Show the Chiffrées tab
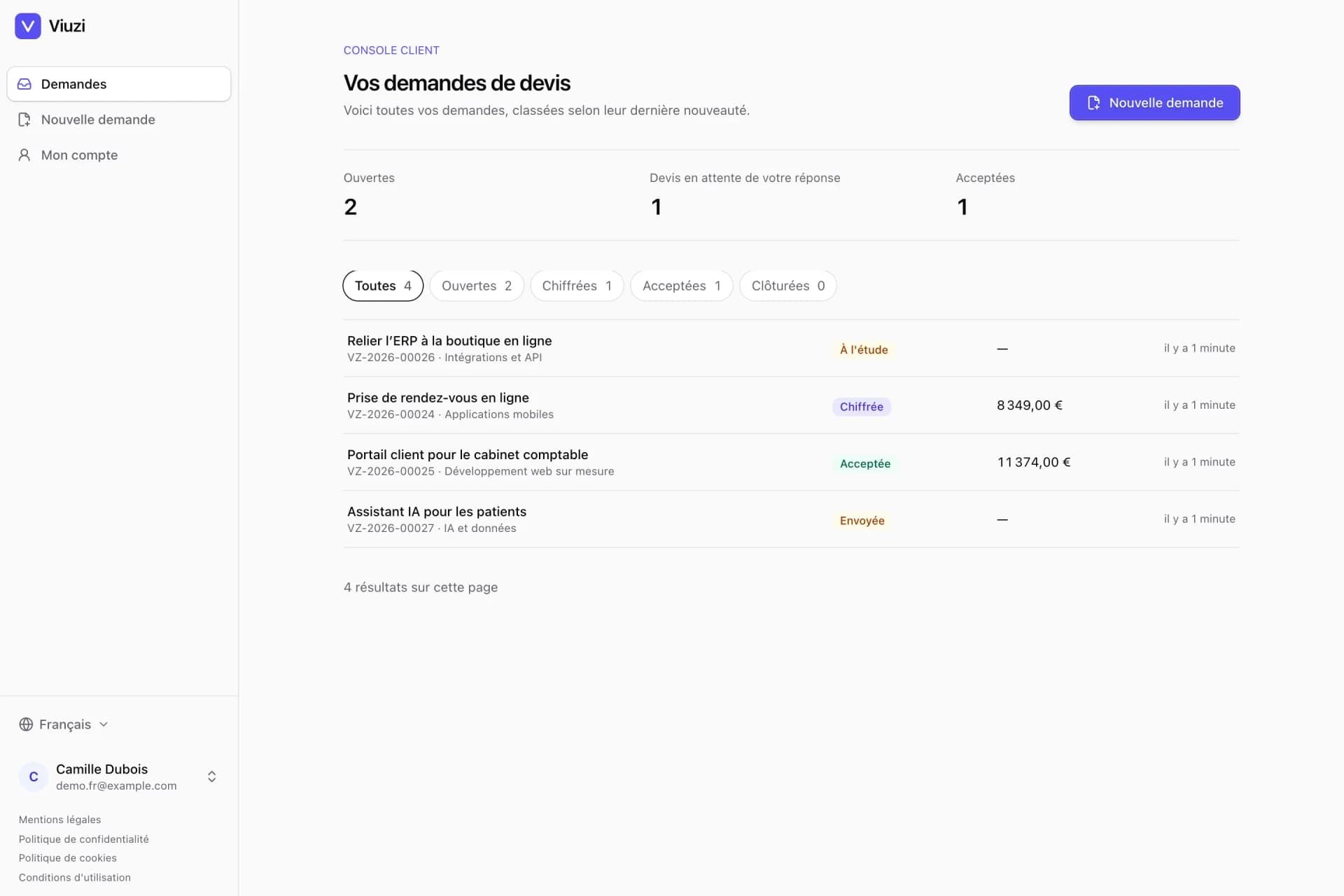Image resolution: width=1344 pixels, height=896 pixels. (x=577, y=286)
